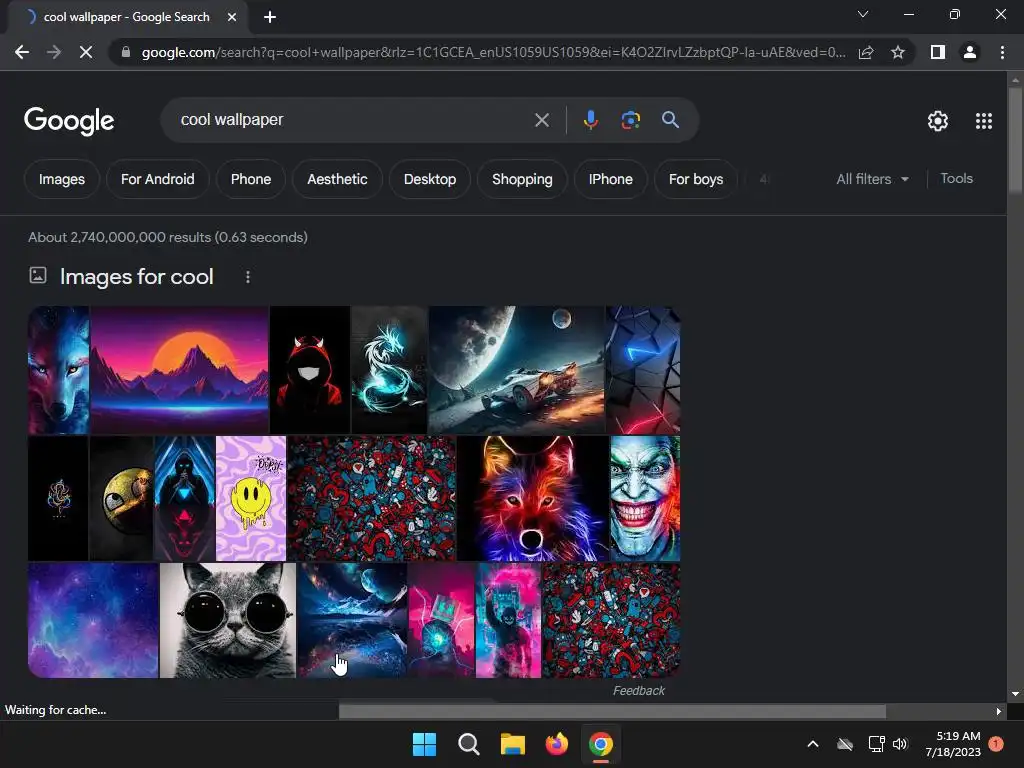1024x768 pixels.
Task: Select the For boys filter chip
Action: point(696,179)
